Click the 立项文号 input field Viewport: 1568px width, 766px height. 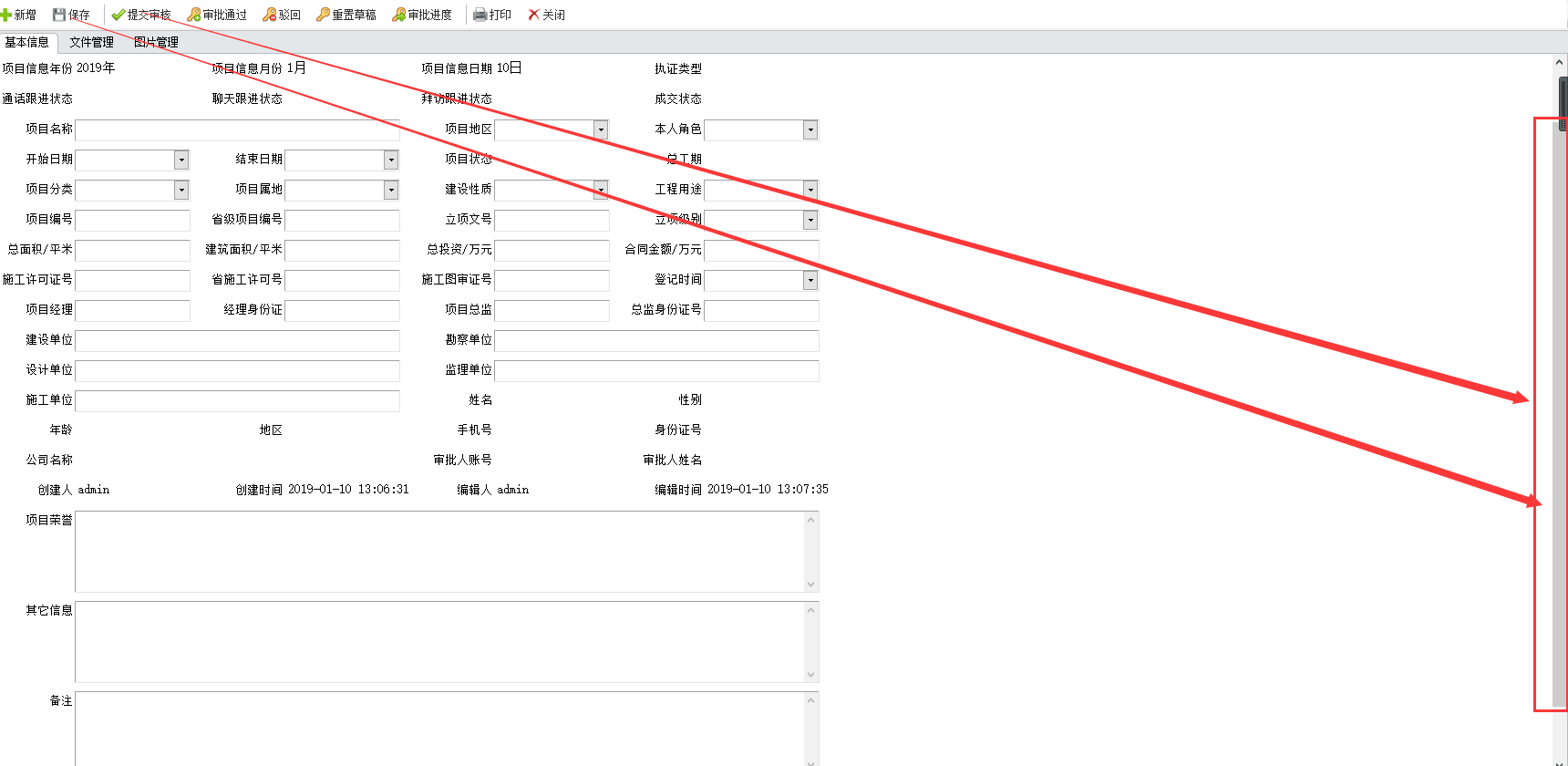tap(552, 220)
